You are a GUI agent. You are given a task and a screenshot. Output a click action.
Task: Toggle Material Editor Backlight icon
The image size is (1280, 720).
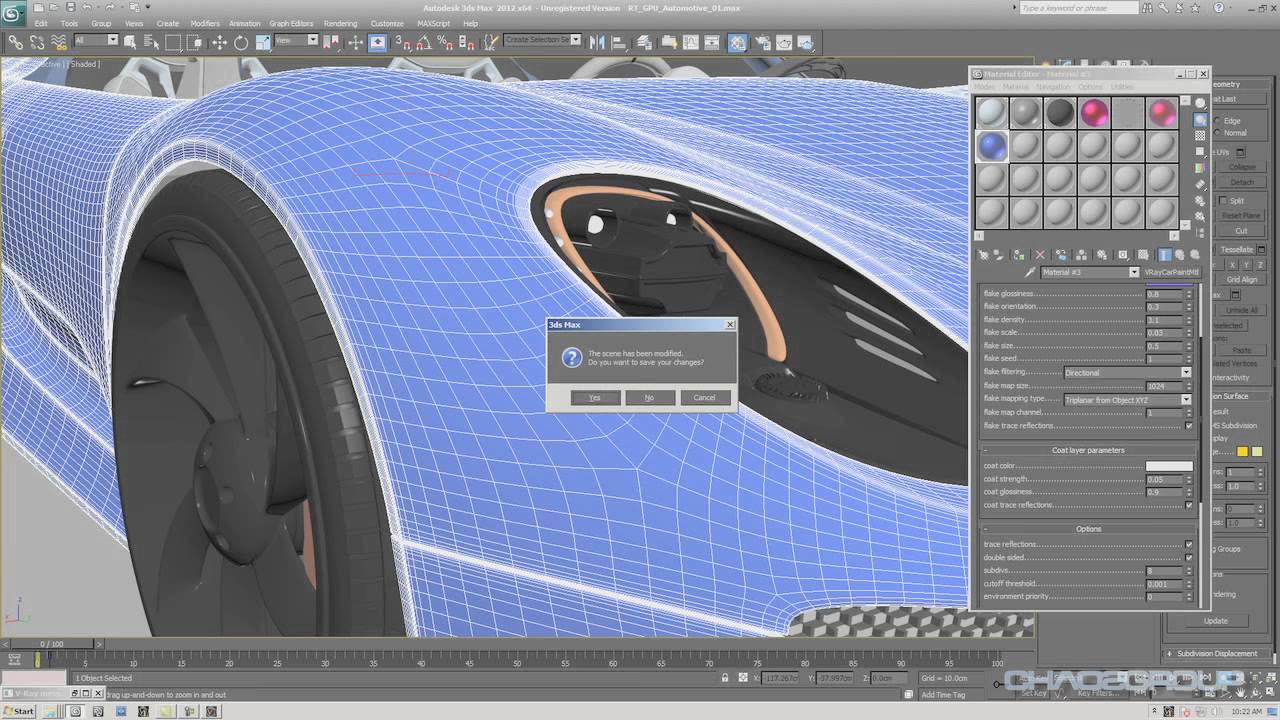(x=1200, y=119)
